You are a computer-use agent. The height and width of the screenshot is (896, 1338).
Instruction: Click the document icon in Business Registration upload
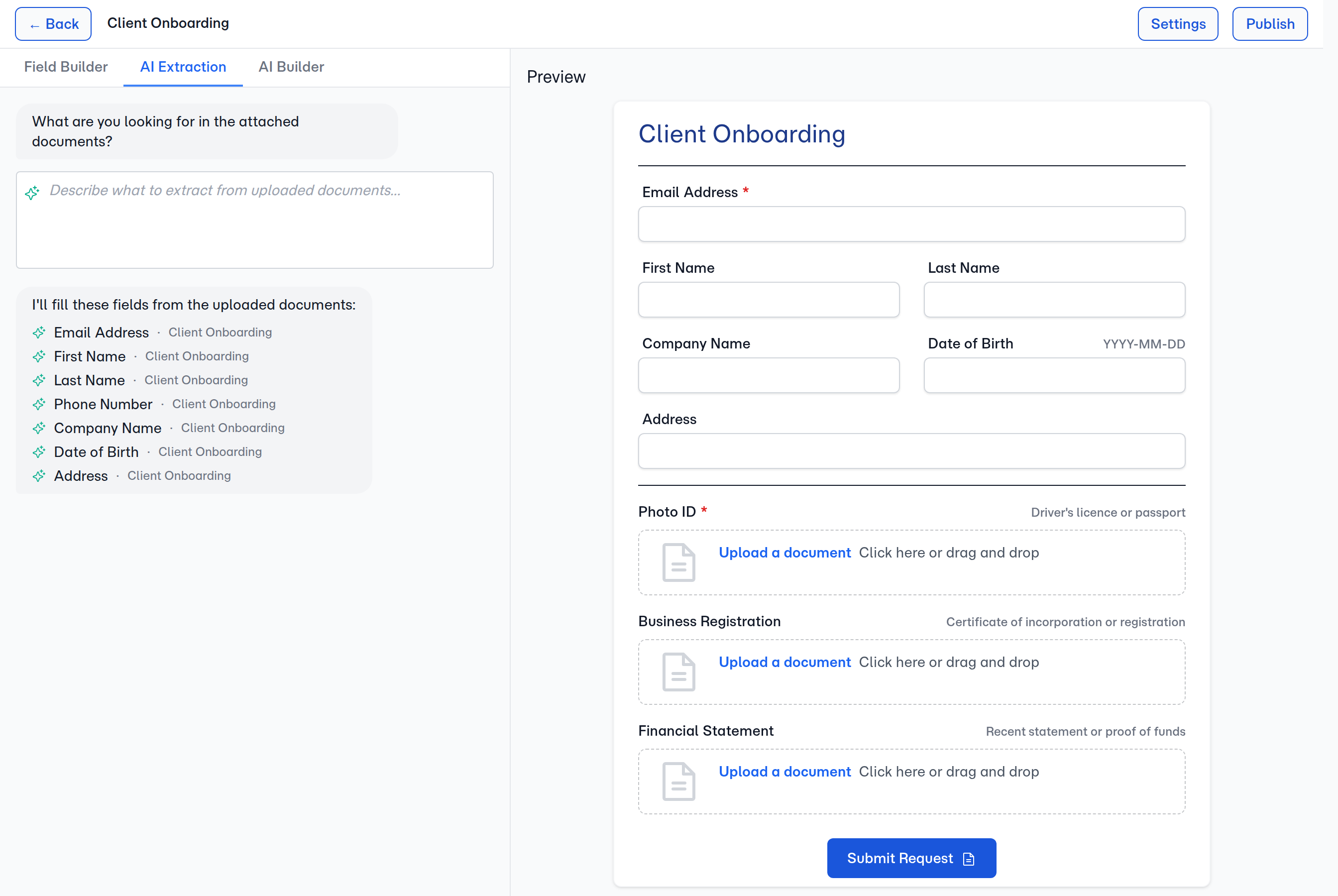[679, 672]
